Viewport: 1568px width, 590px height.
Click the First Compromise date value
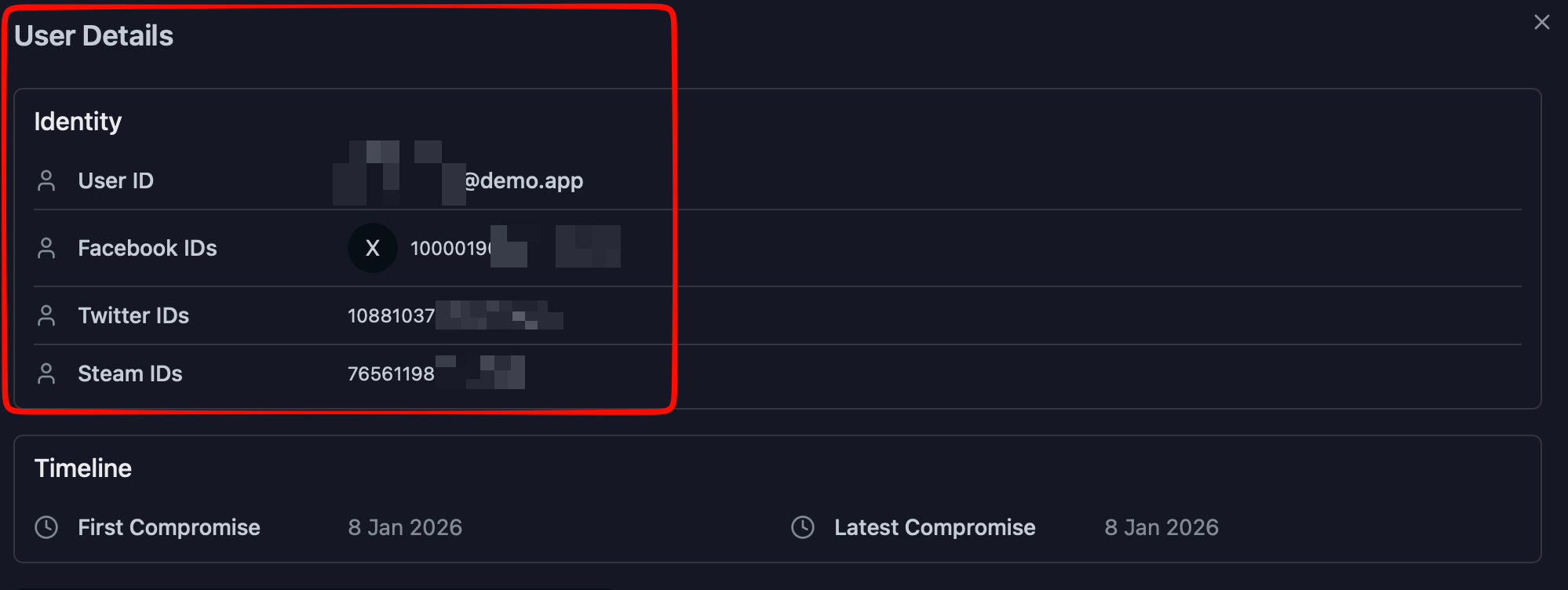[405, 527]
